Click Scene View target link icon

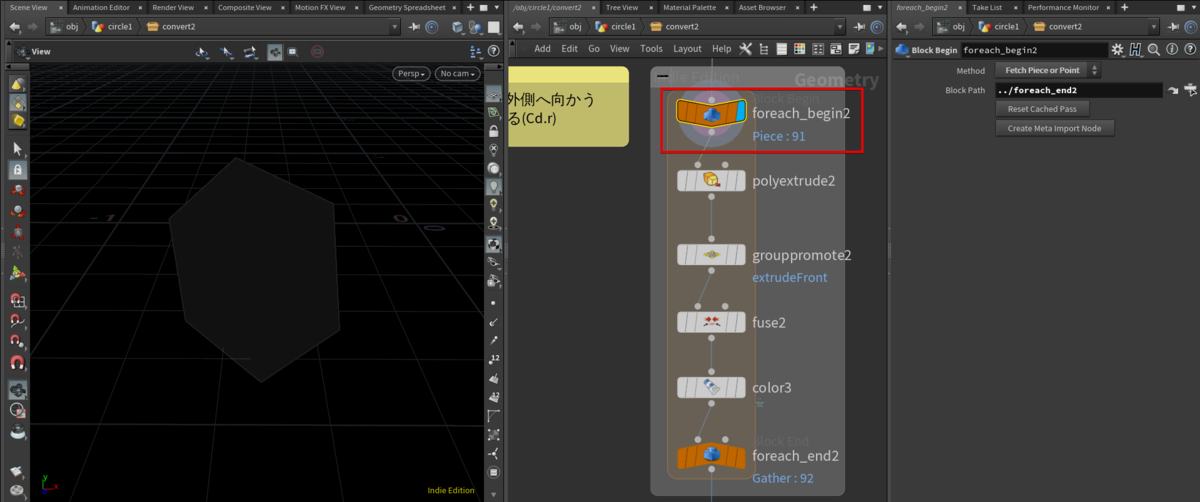pyautogui.click(x=431, y=27)
